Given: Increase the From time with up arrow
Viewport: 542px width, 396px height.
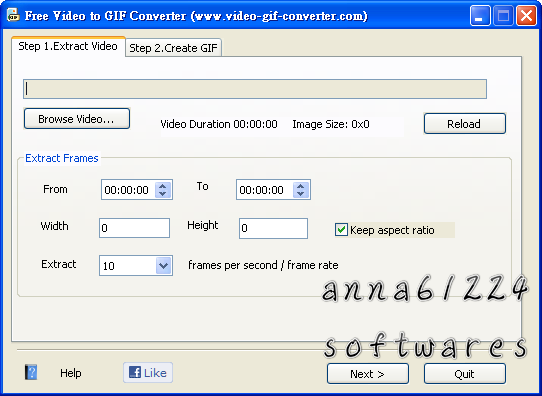Looking at the screenshot, I should tap(162, 186).
